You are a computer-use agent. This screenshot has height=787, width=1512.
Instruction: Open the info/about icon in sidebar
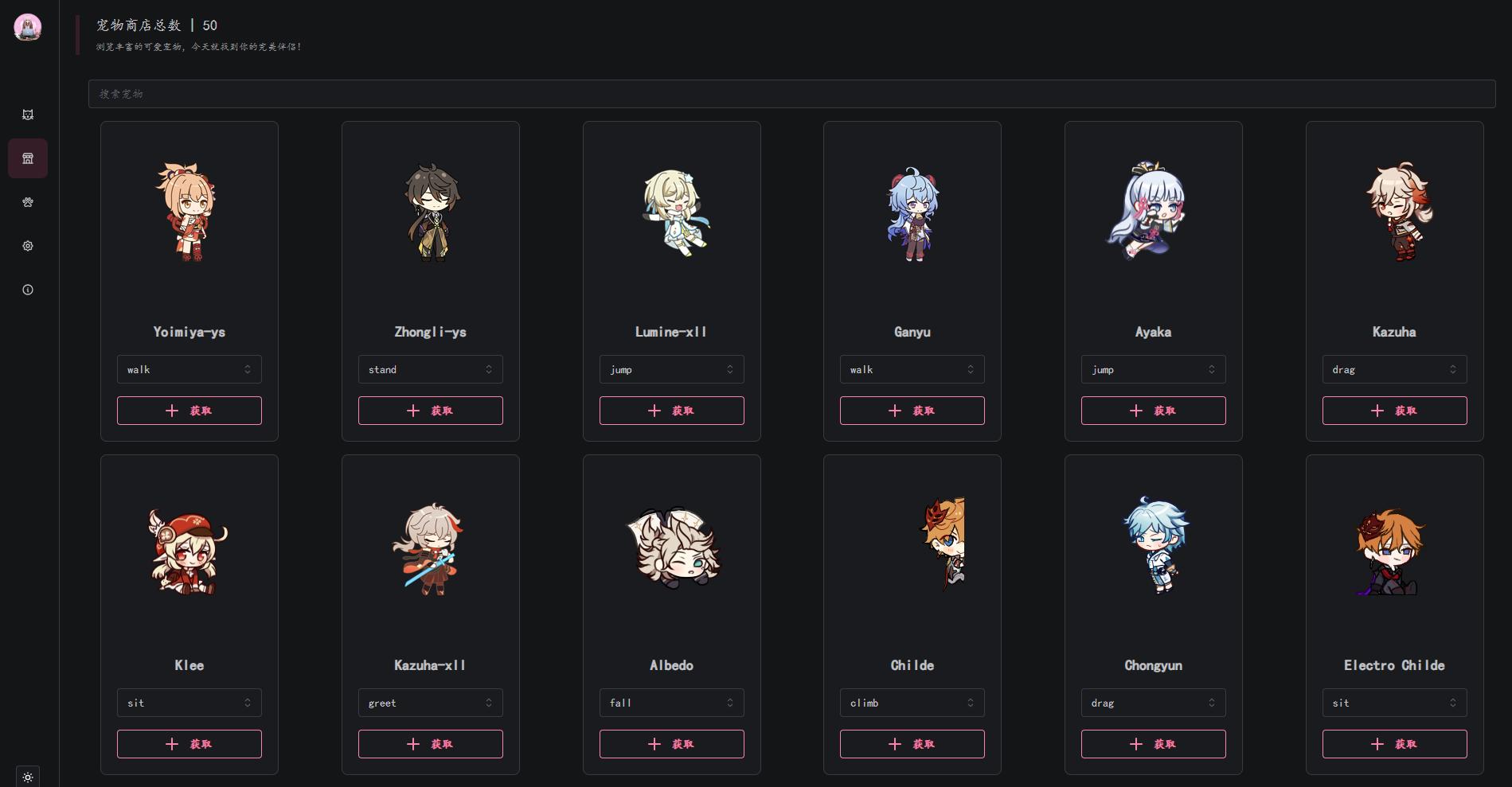click(x=28, y=290)
